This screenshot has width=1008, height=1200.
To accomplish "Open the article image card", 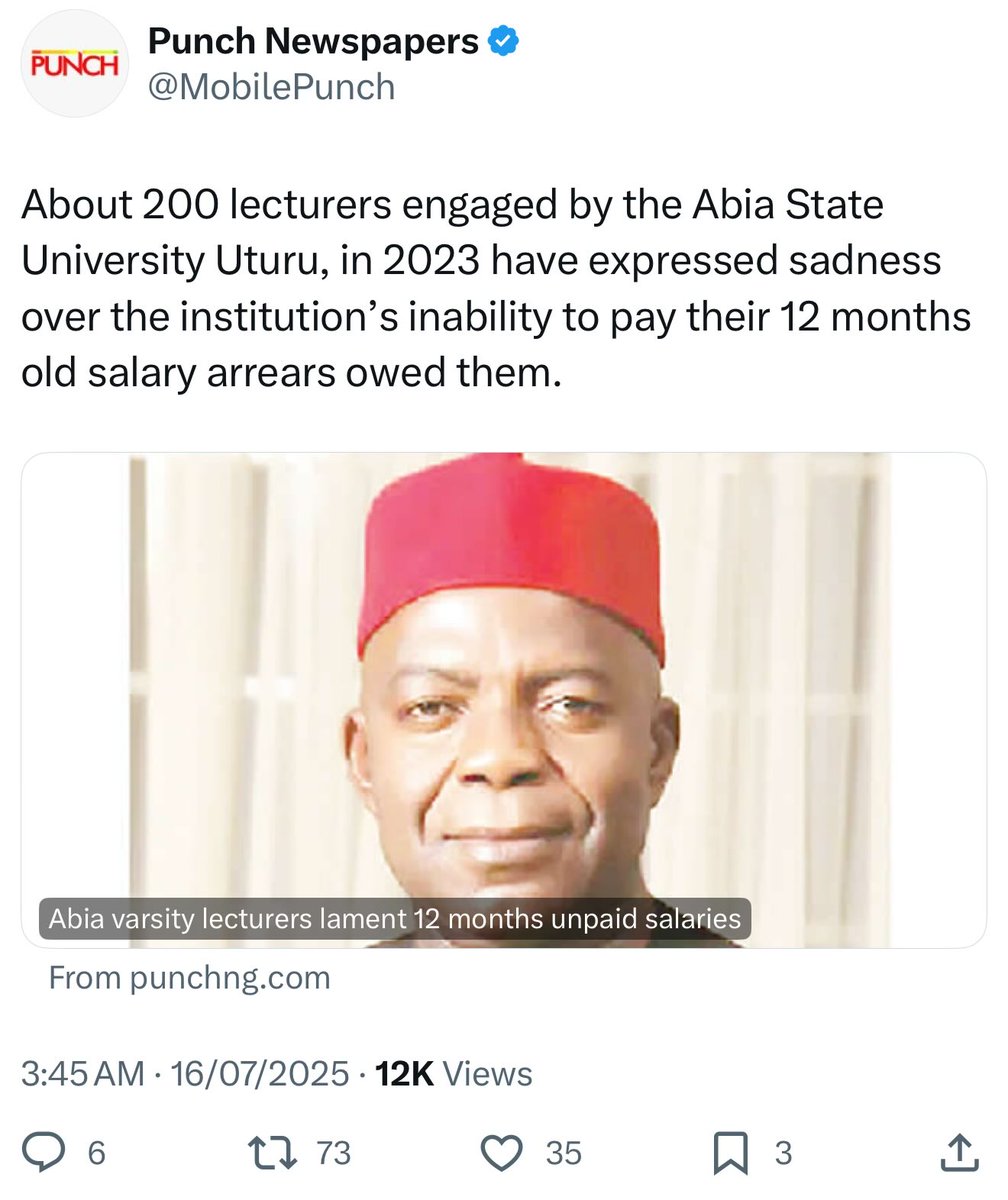I will coord(504,700).
